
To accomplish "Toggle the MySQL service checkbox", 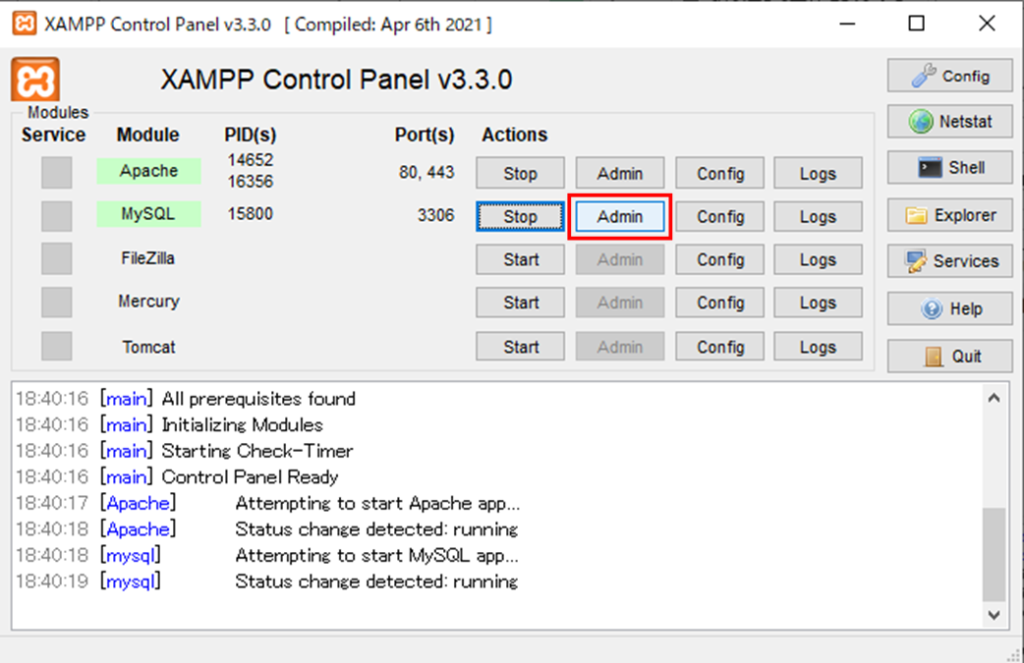I will coord(57,215).
